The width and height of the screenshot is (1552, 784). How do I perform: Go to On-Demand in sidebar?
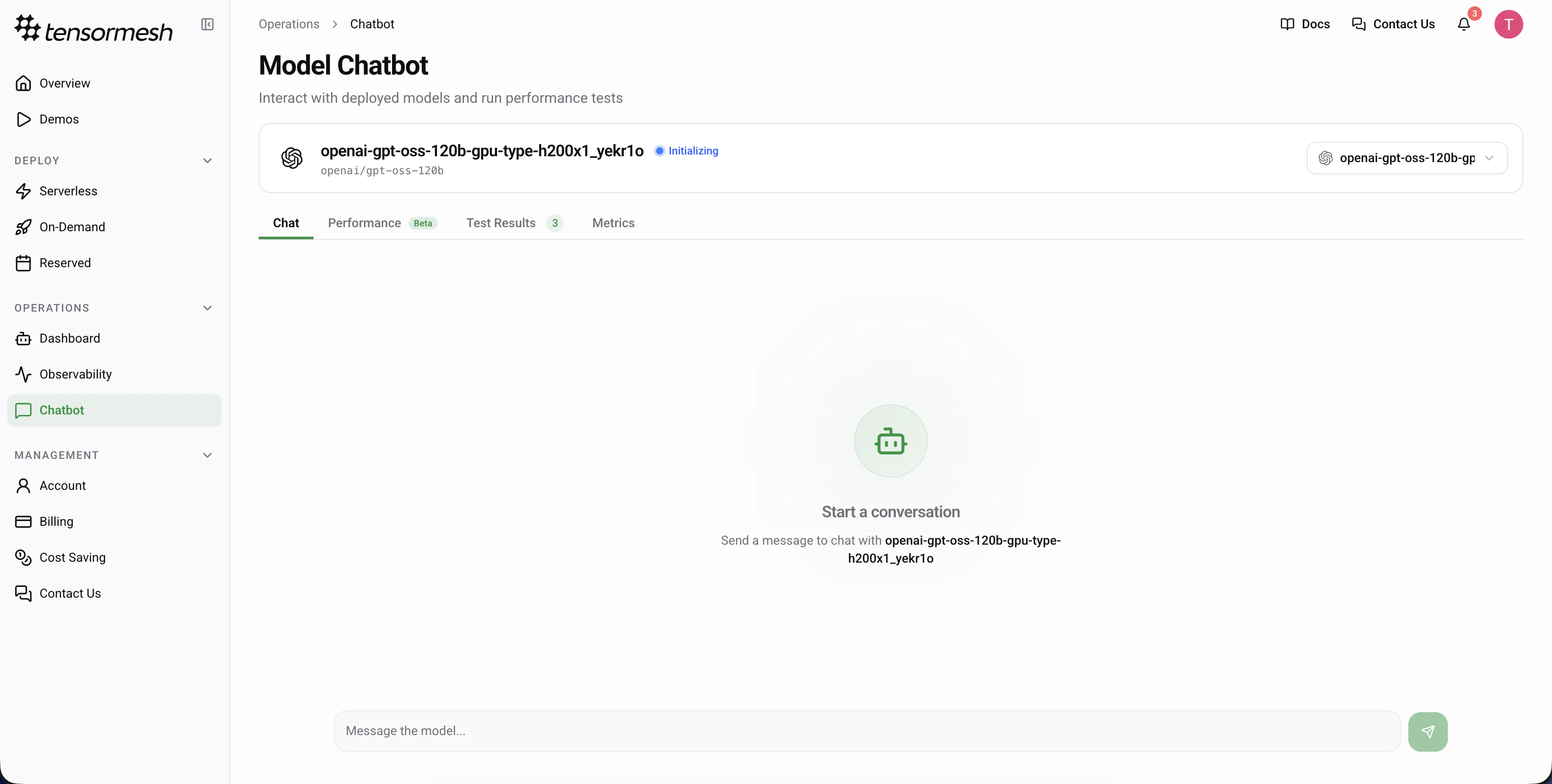pos(115,227)
